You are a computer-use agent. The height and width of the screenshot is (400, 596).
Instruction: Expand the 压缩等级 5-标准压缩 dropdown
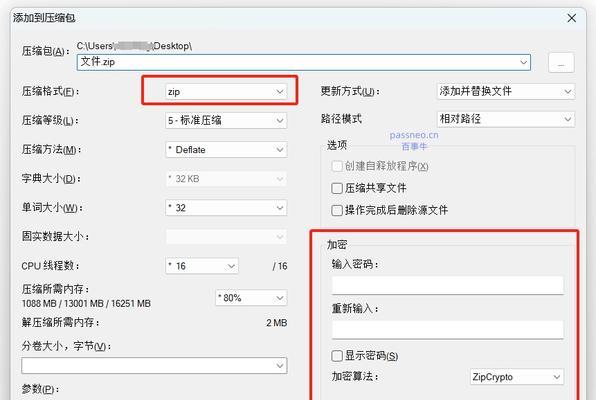coord(226,121)
